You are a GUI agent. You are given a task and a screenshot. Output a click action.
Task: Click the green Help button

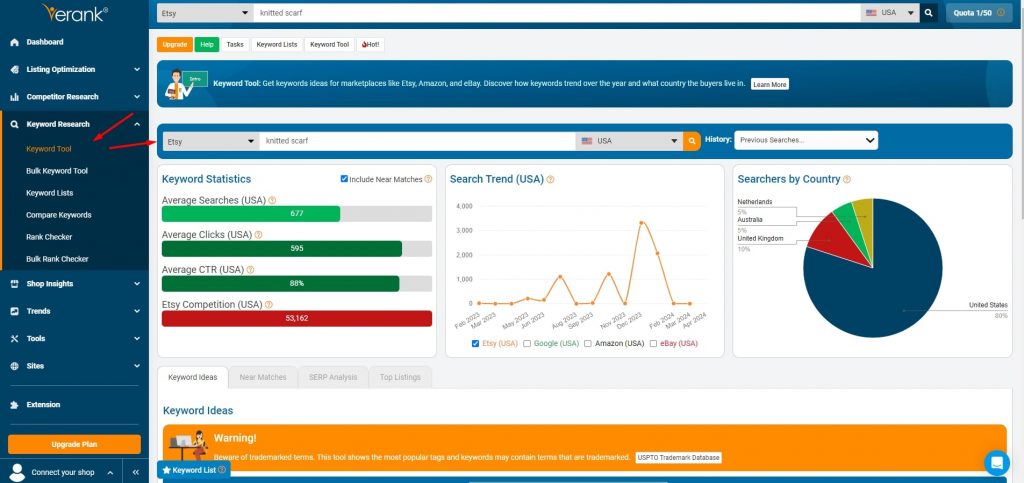[x=207, y=44]
